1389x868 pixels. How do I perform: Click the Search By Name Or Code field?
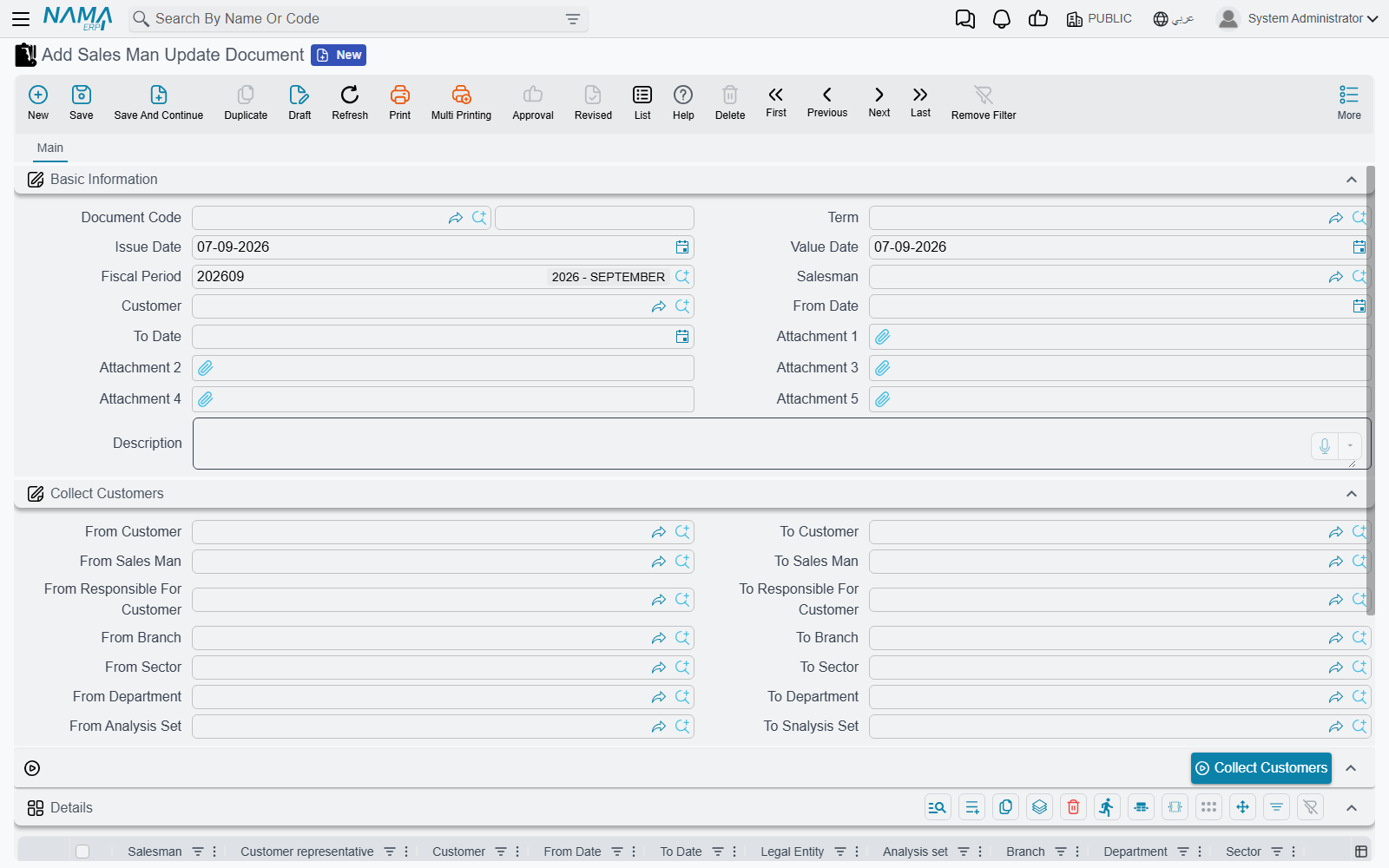click(359, 19)
